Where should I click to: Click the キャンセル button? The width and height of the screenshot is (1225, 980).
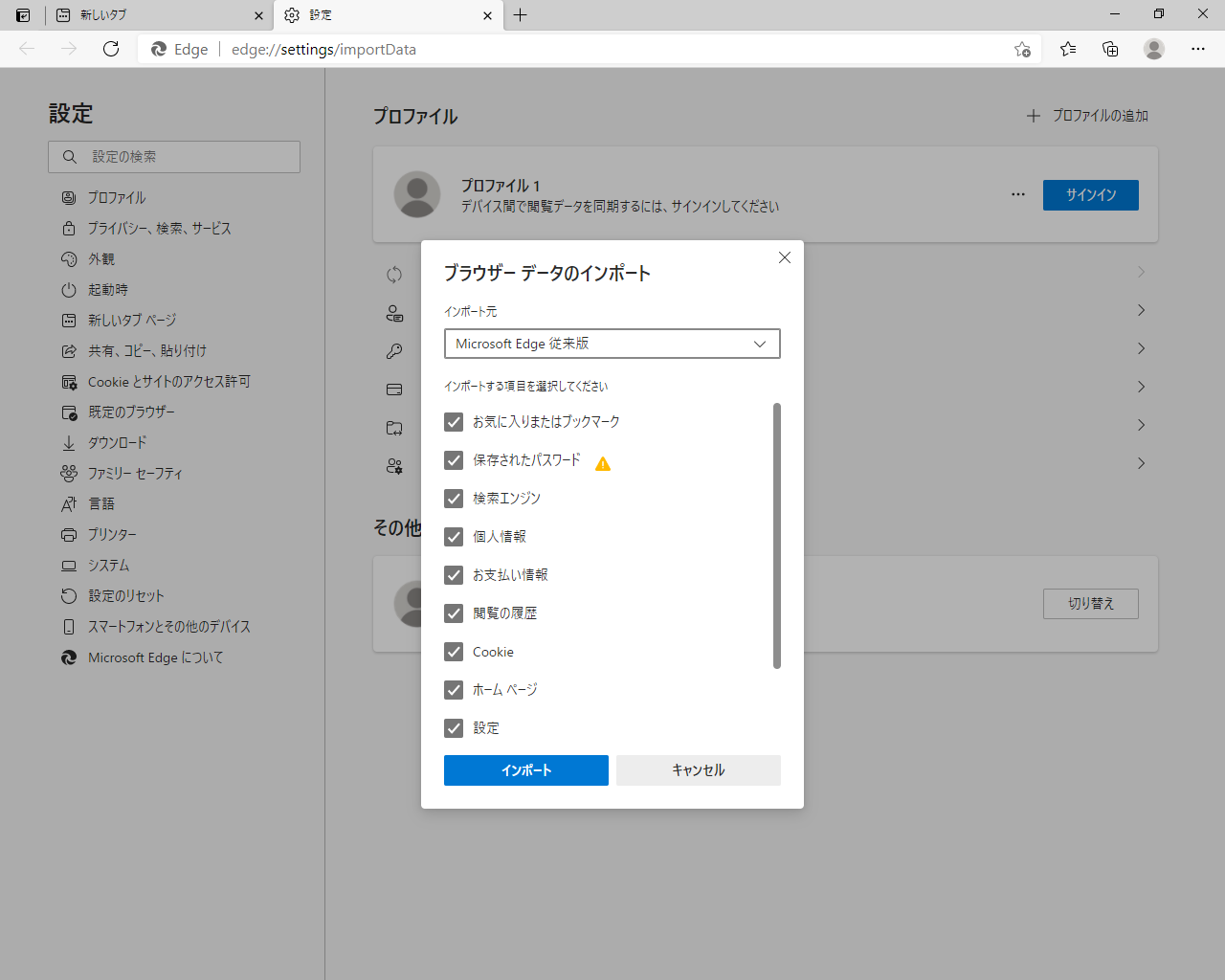pos(699,770)
